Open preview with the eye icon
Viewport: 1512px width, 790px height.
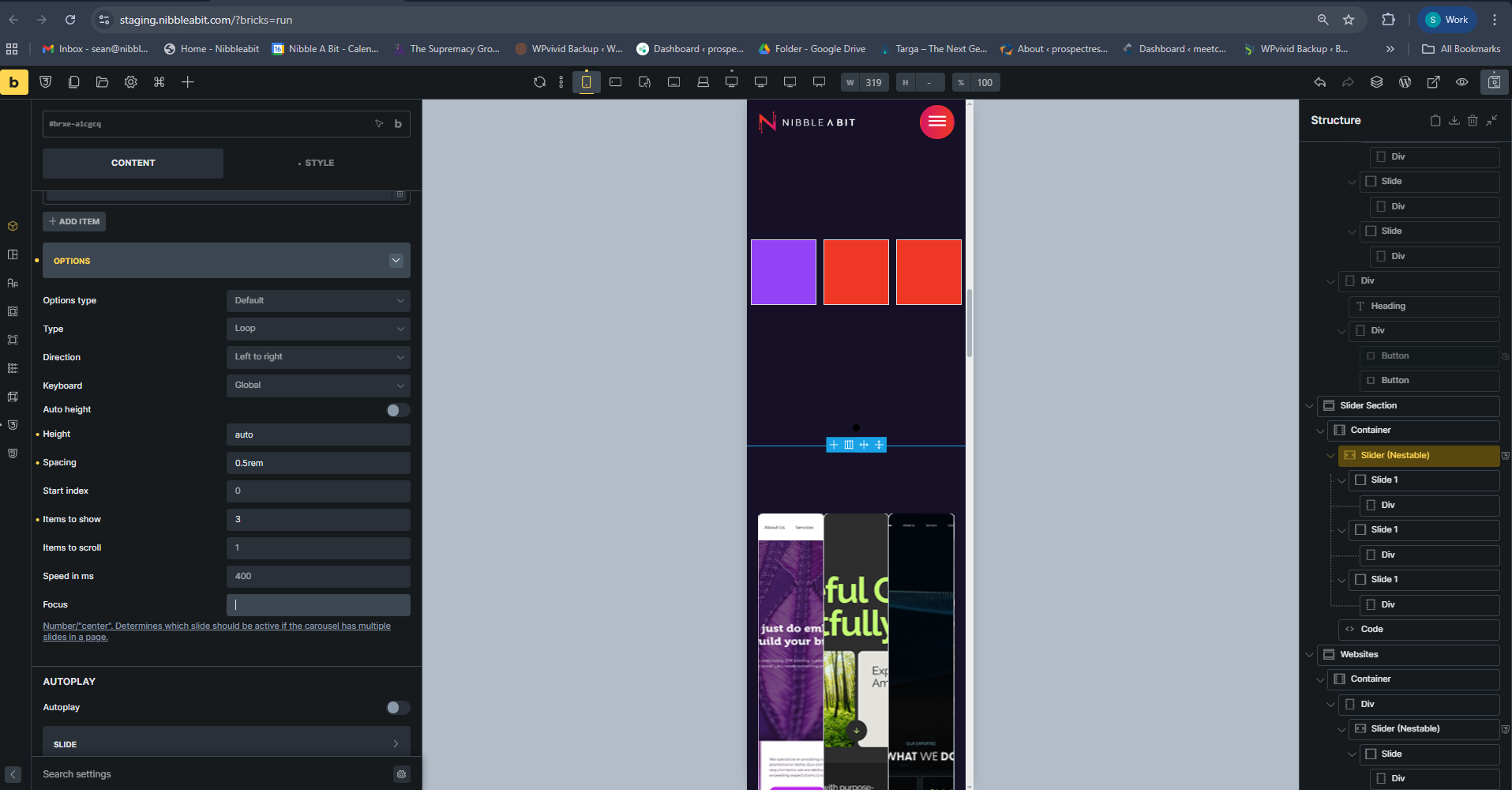click(1462, 82)
